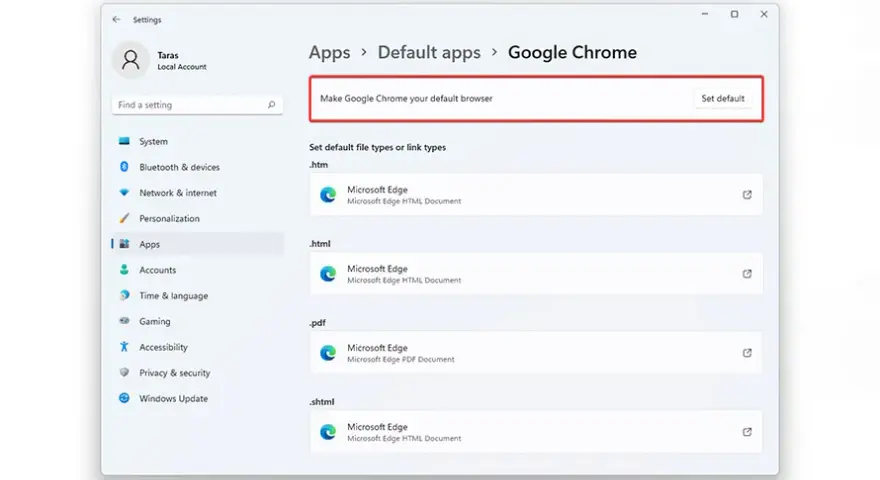
Task: Click 'Microsoft Edge PDF Document' text
Action: (401, 360)
